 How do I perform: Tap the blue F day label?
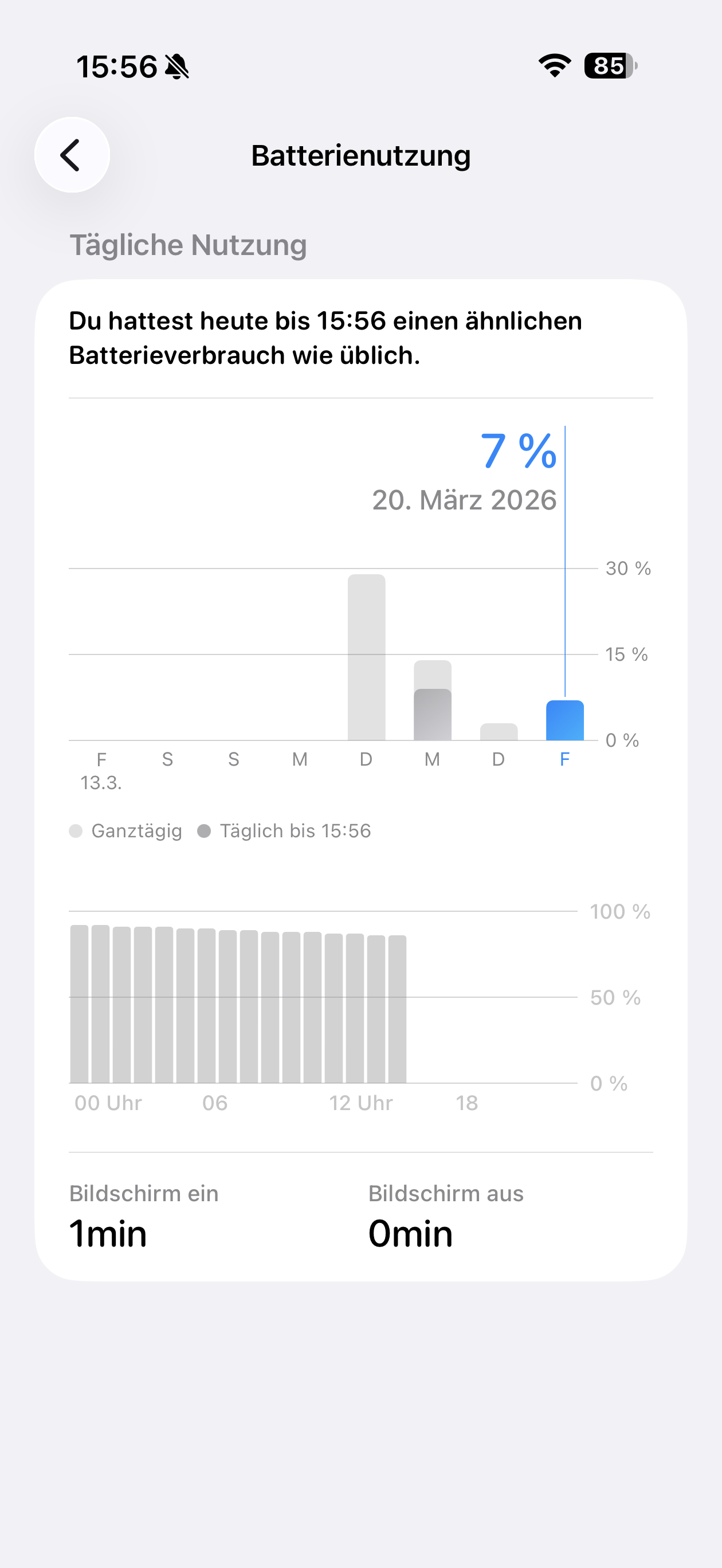564,759
